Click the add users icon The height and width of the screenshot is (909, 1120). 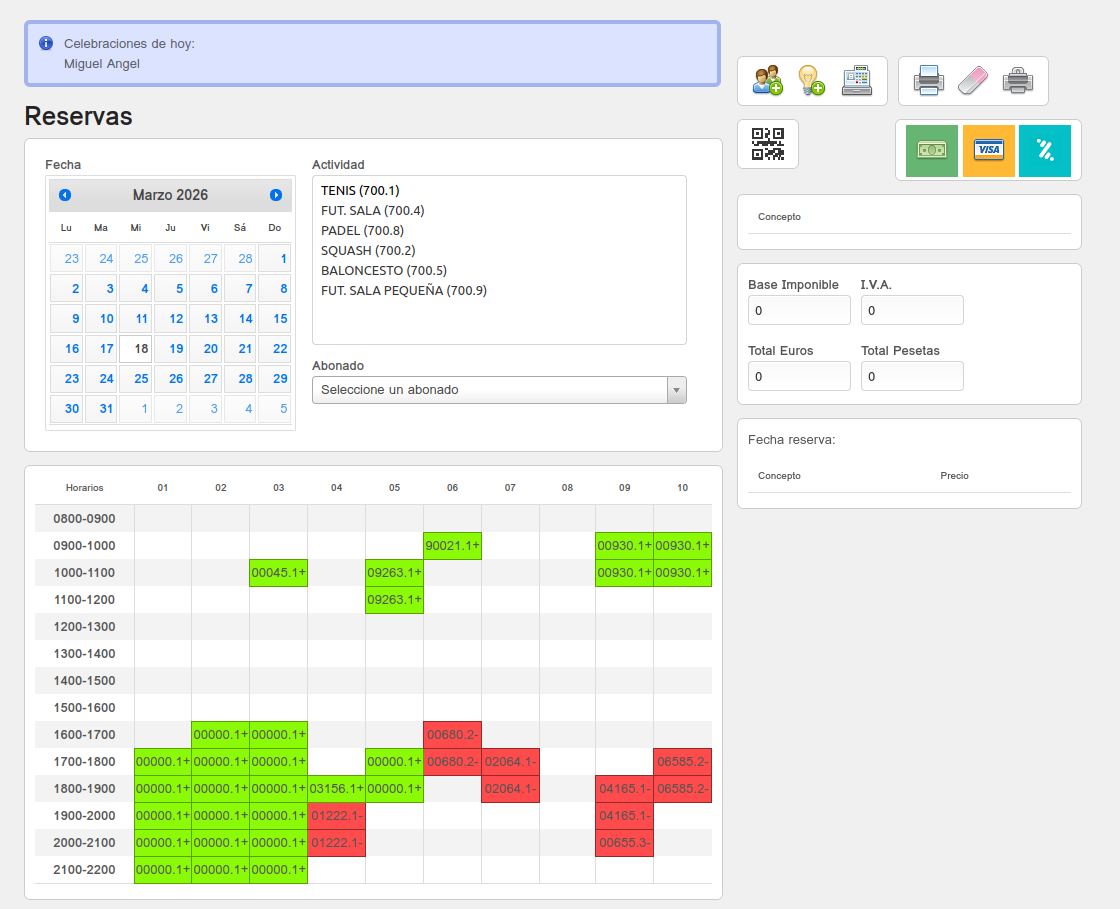click(x=768, y=80)
